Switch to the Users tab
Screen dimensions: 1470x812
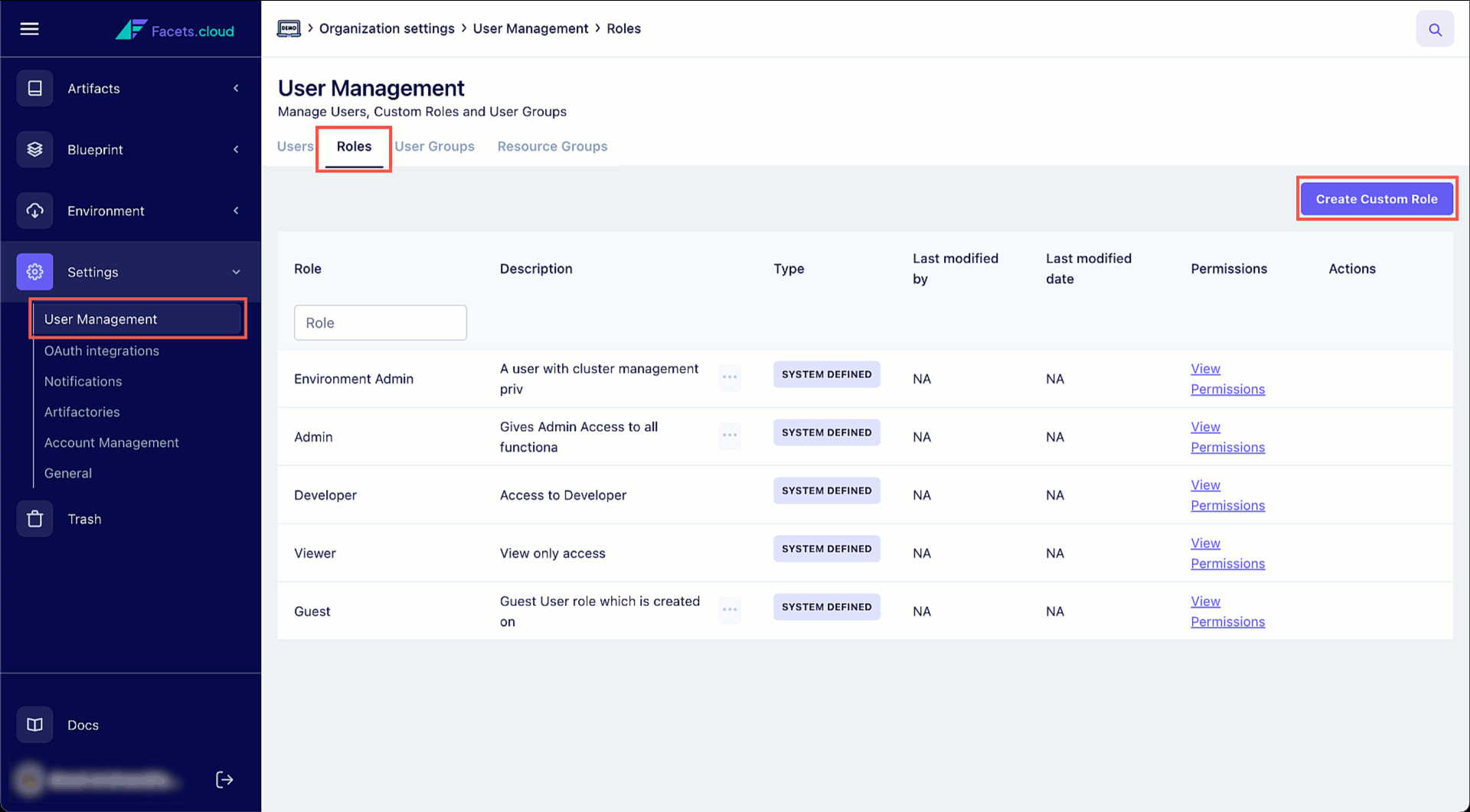pos(295,146)
